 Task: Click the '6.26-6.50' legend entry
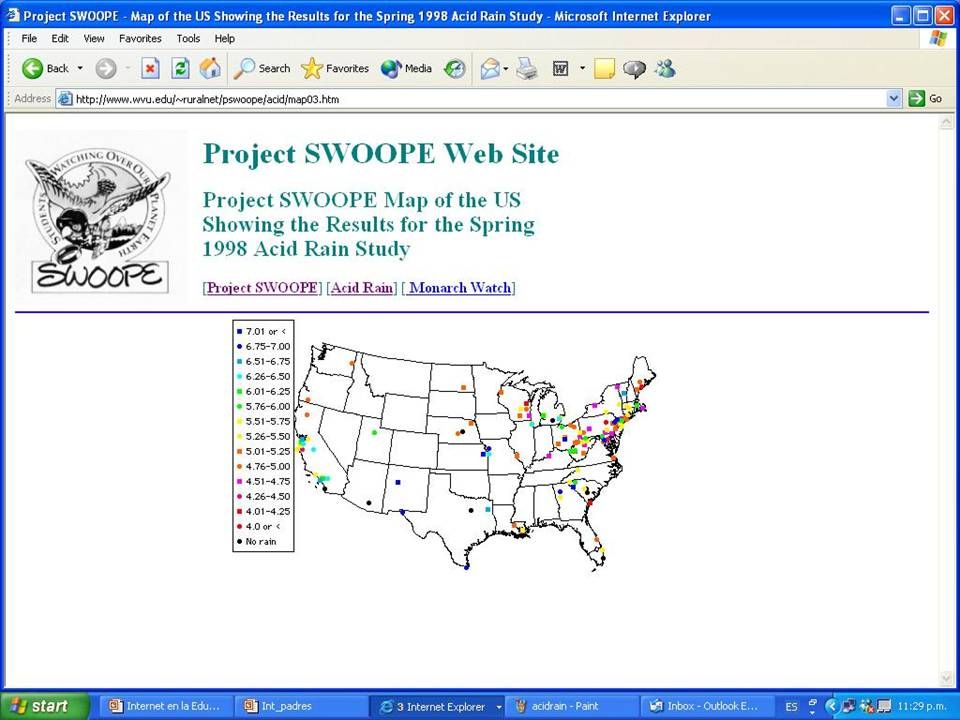click(x=263, y=377)
